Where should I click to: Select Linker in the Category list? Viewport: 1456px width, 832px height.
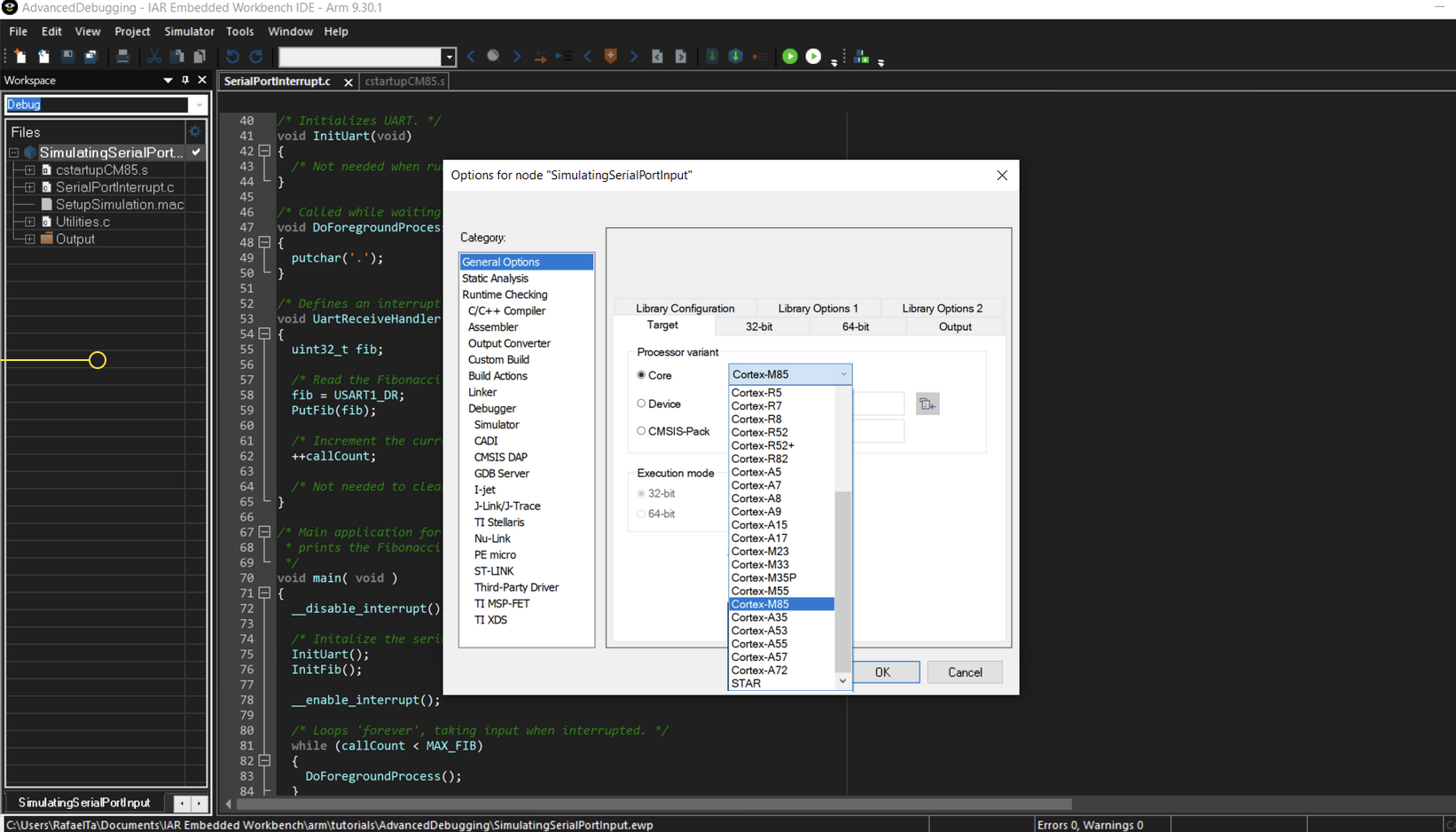pyautogui.click(x=482, y=392)
